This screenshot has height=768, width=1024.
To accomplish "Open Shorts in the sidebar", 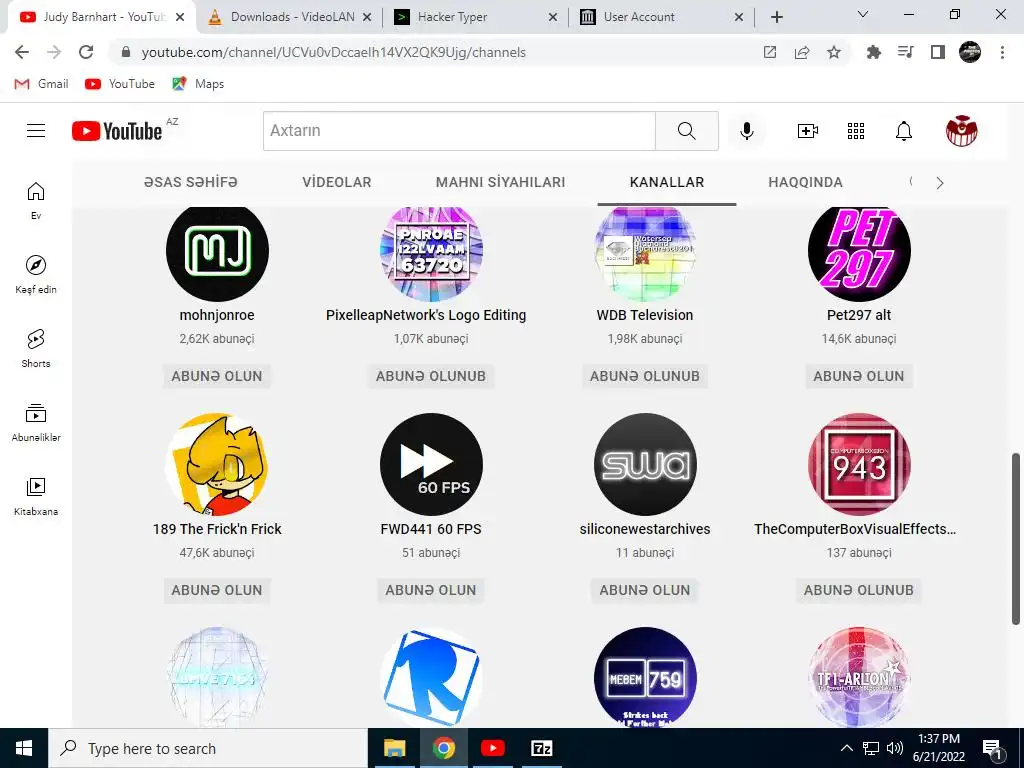I will (36, 349).
